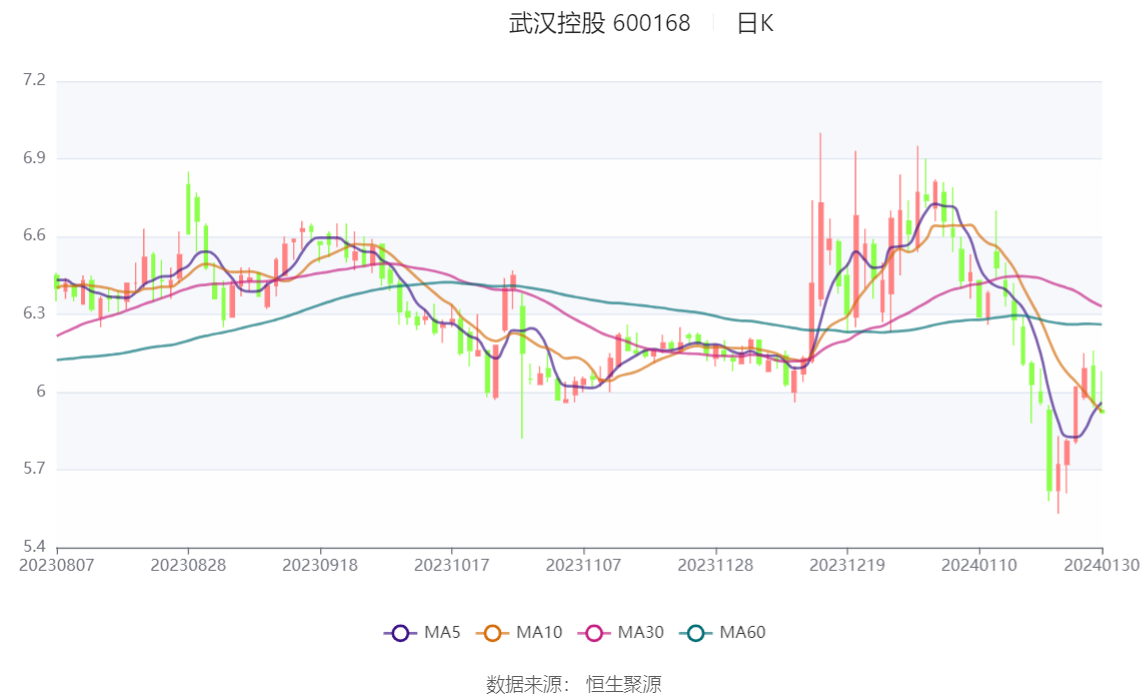Image resolution: width=1148 pixels, height=699 pixels.
Task: Click the 数据来源 caption text
Action: (x=523, y=685)
